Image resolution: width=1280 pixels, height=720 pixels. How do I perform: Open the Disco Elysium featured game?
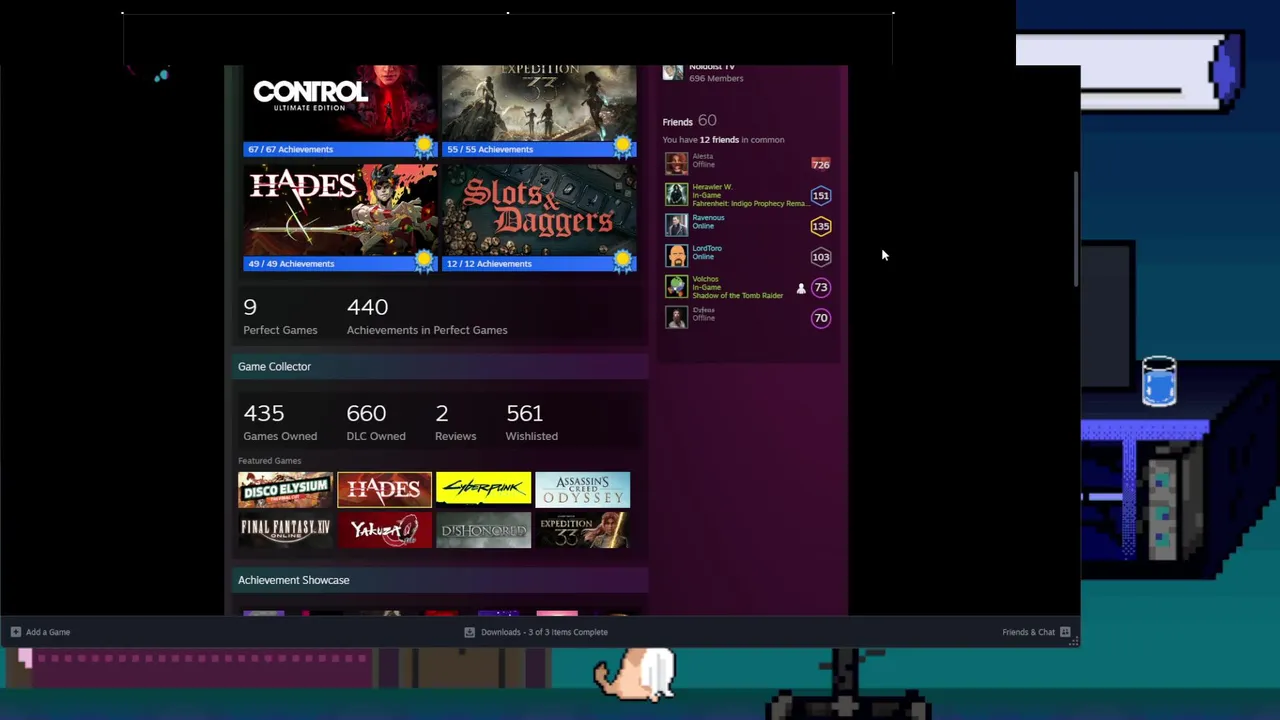coord(285,490)
